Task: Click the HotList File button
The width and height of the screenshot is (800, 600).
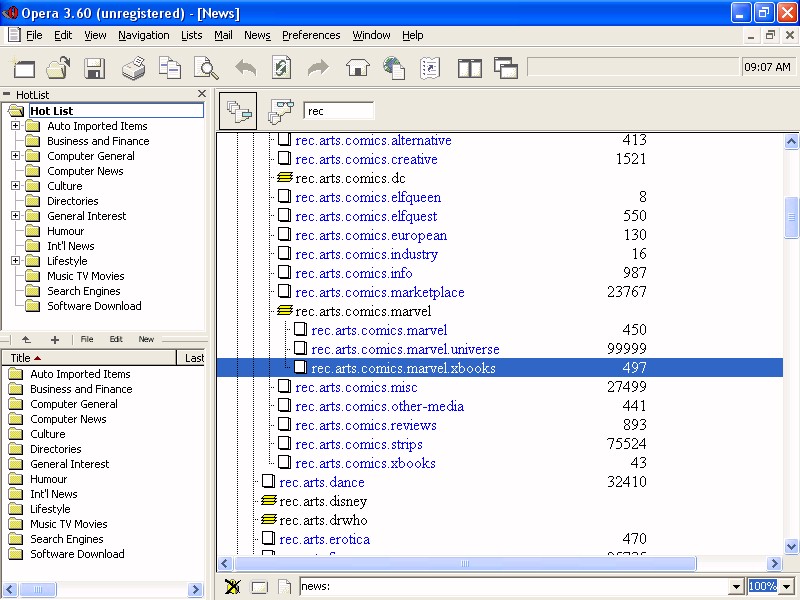Action: [x=87, y=339]
